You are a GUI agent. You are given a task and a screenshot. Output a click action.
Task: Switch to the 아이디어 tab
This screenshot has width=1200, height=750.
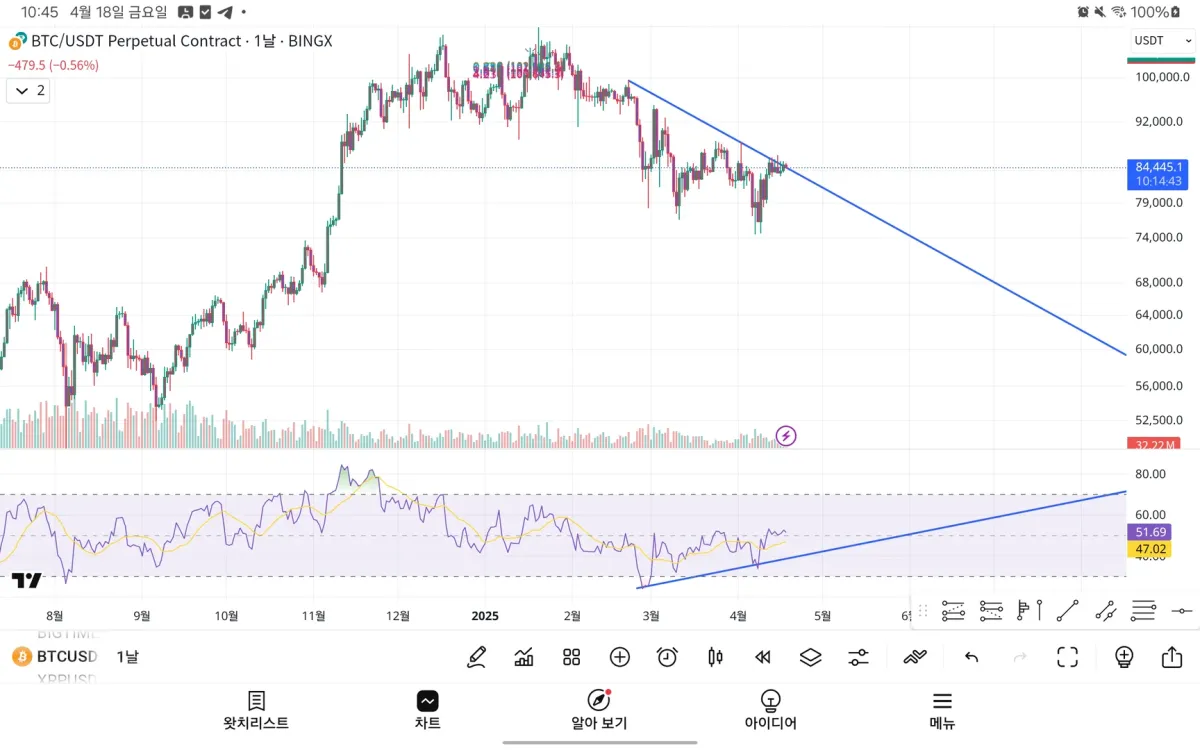pyautogui.click(x=770, y=711)
